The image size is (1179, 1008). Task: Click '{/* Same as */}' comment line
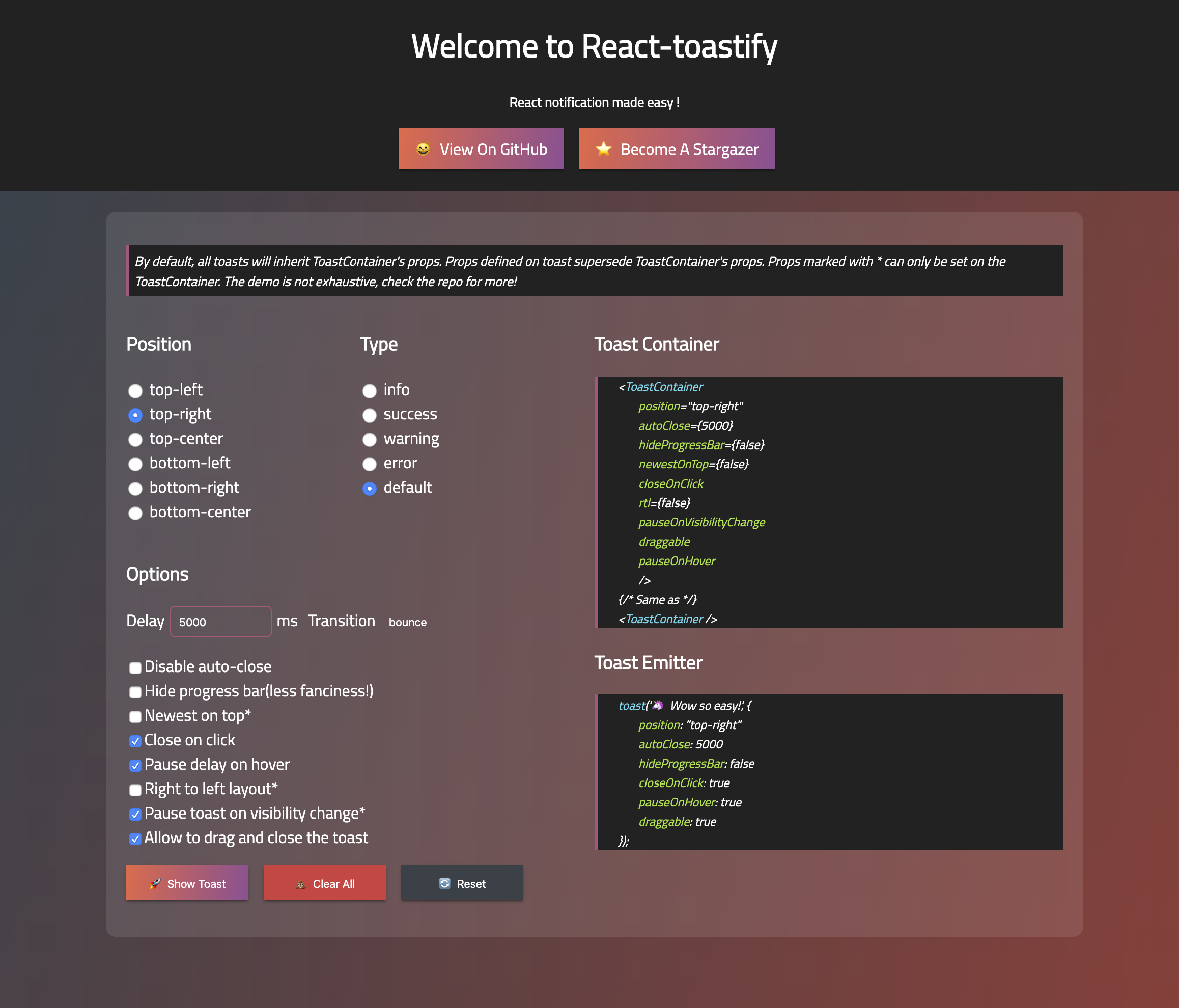tap(657, 600)
